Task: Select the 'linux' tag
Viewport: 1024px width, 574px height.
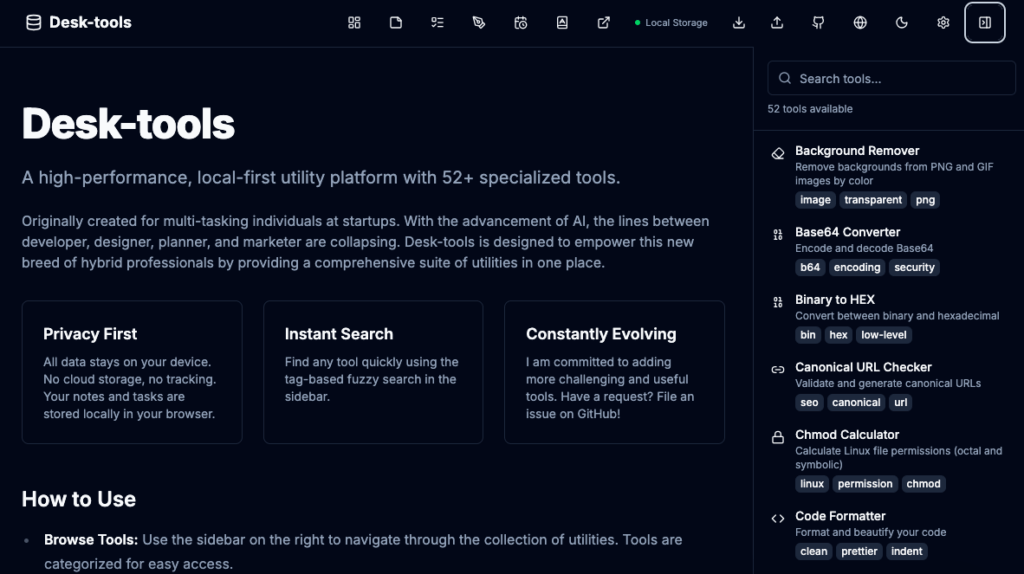Action: pyautogui.click(x=812, y=484)
